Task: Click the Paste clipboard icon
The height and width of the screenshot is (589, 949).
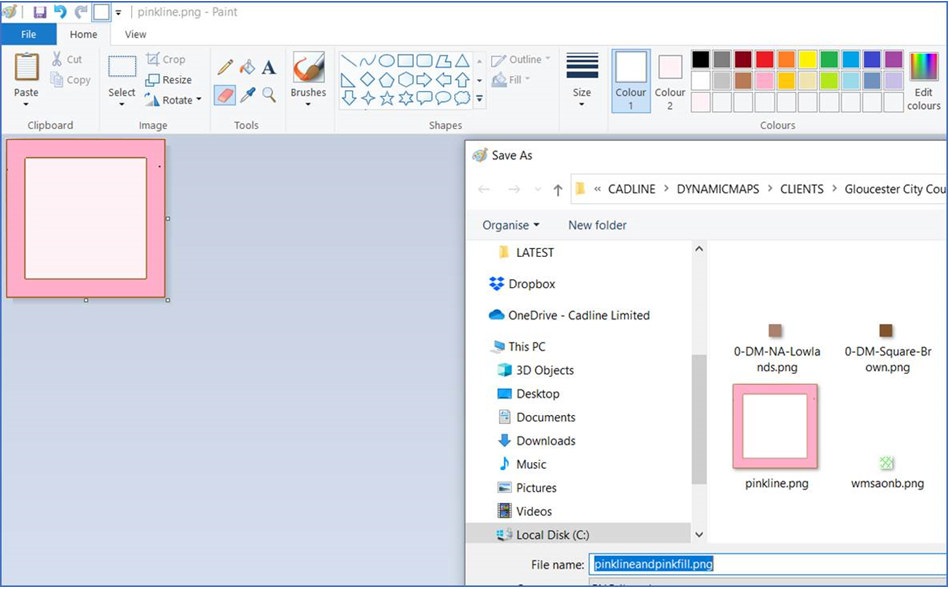Action: (27, 67)
